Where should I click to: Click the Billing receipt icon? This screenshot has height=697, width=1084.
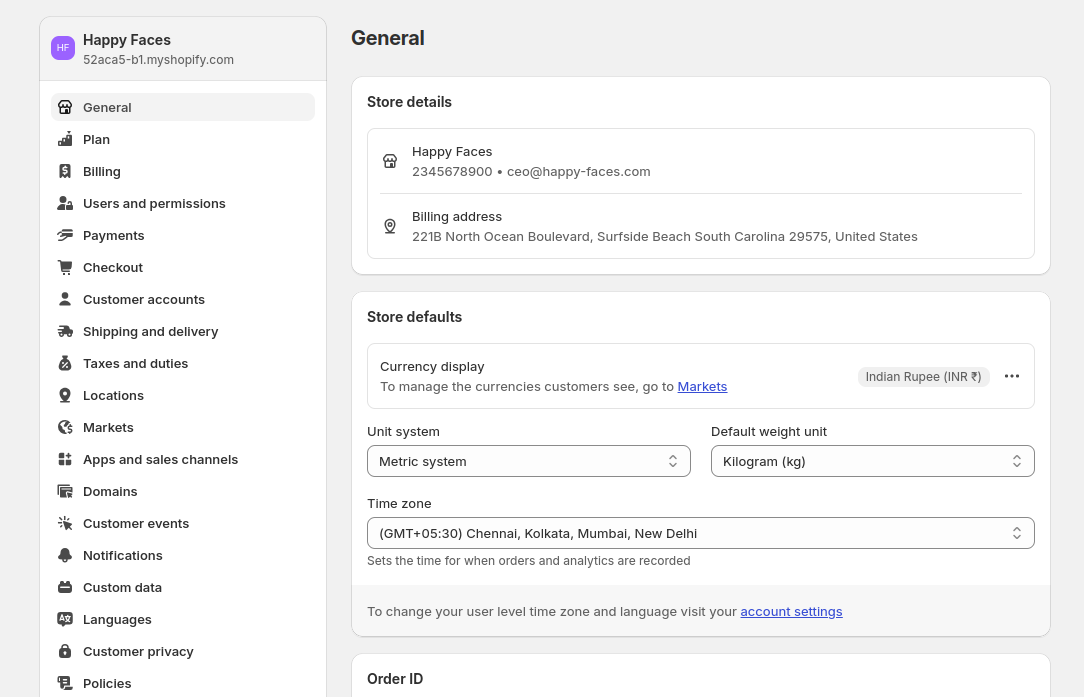(x=65, y=171)
